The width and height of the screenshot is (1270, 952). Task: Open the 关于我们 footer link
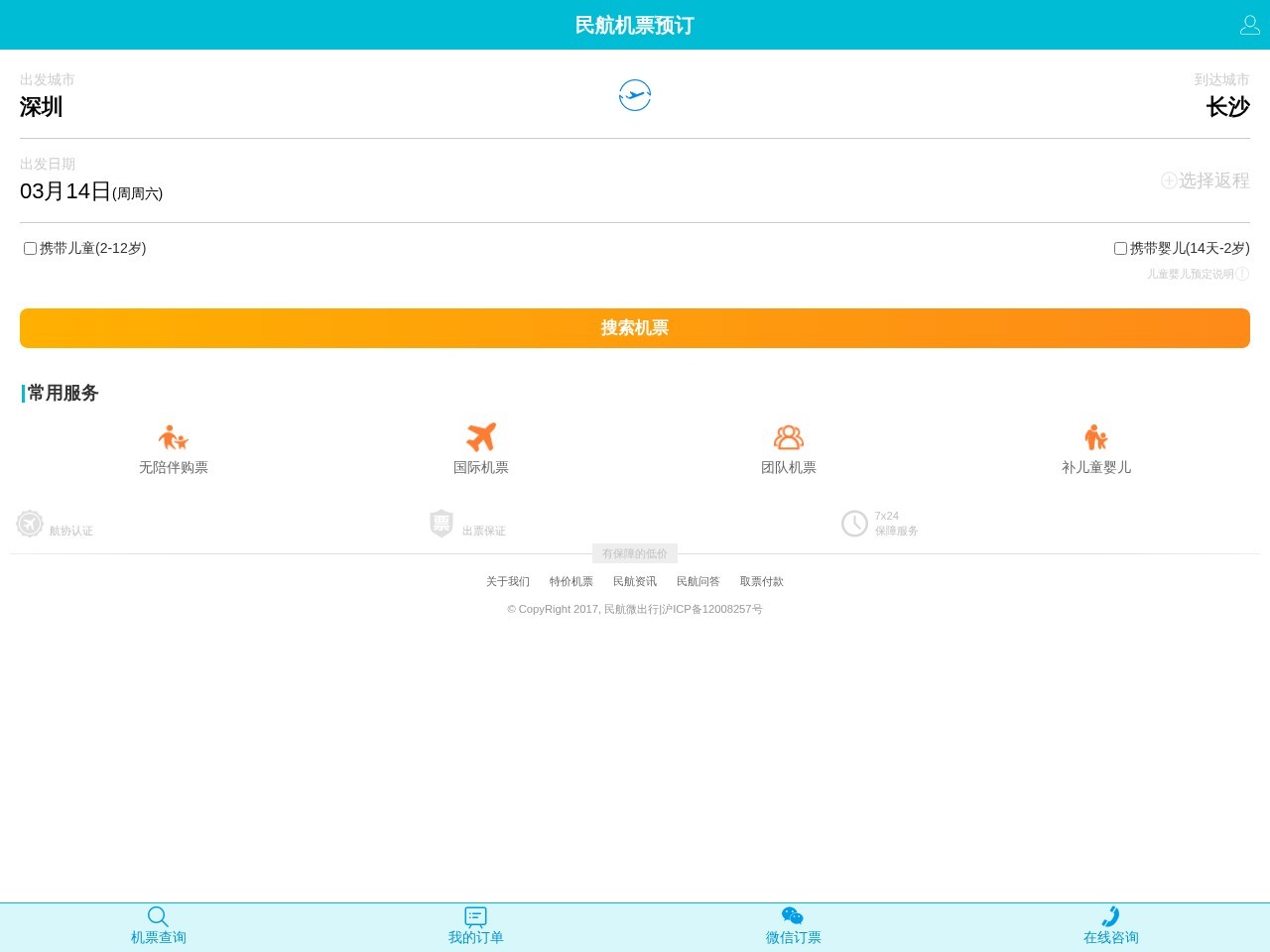pos(508,581)
